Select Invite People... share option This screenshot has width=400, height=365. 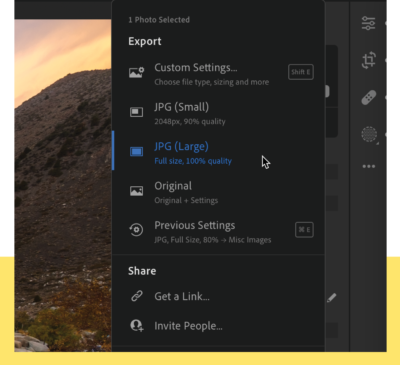point(219,325)
